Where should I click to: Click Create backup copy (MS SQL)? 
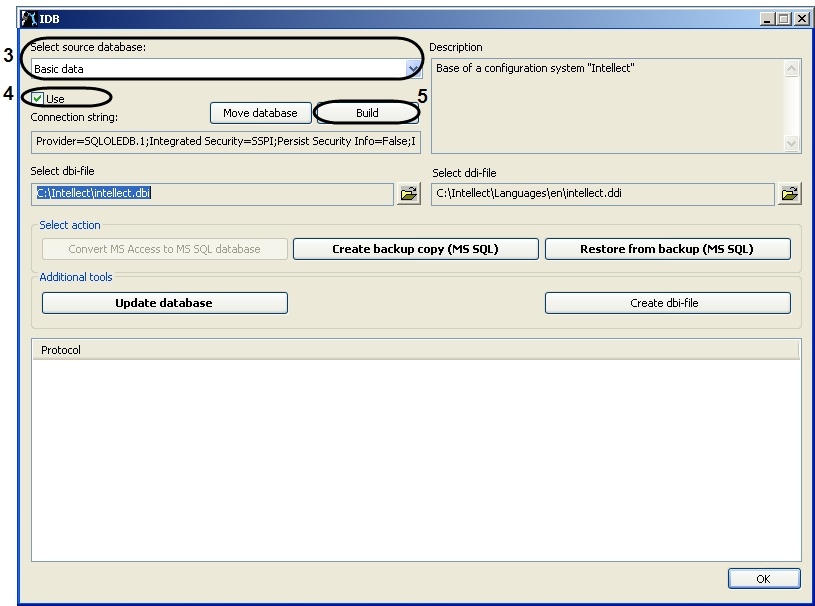(x=415, y=249)
